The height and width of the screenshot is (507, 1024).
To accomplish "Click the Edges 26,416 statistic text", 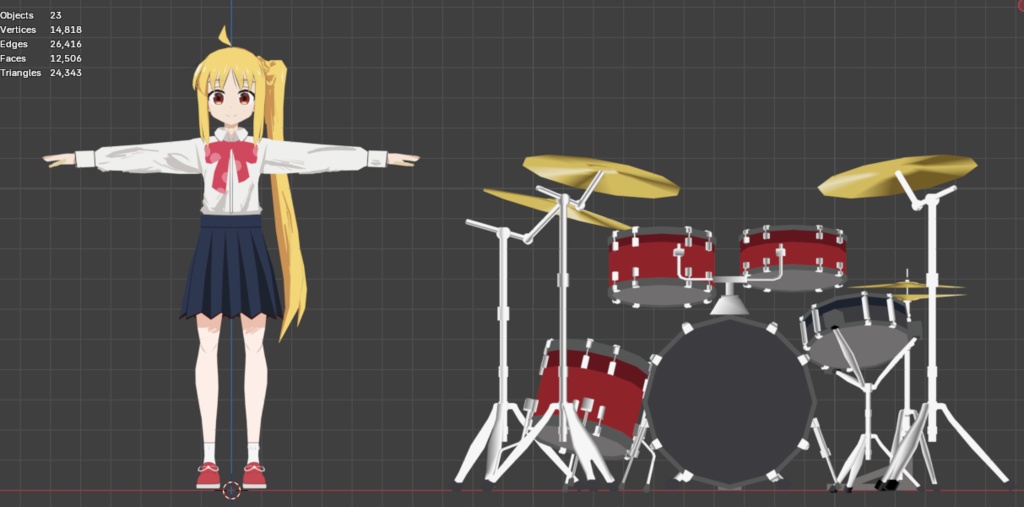I will coord(40,44).
